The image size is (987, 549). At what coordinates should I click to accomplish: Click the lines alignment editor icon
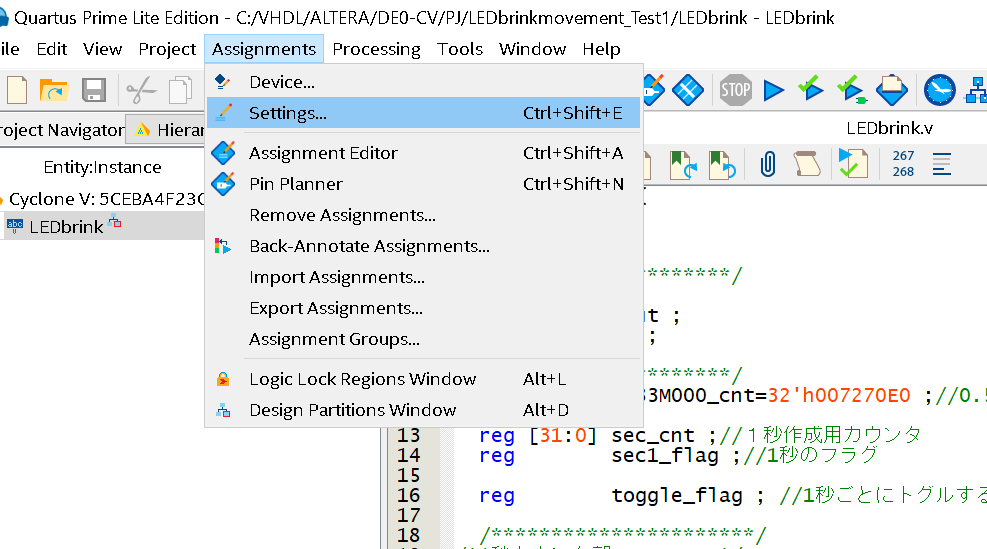point(942,164)
